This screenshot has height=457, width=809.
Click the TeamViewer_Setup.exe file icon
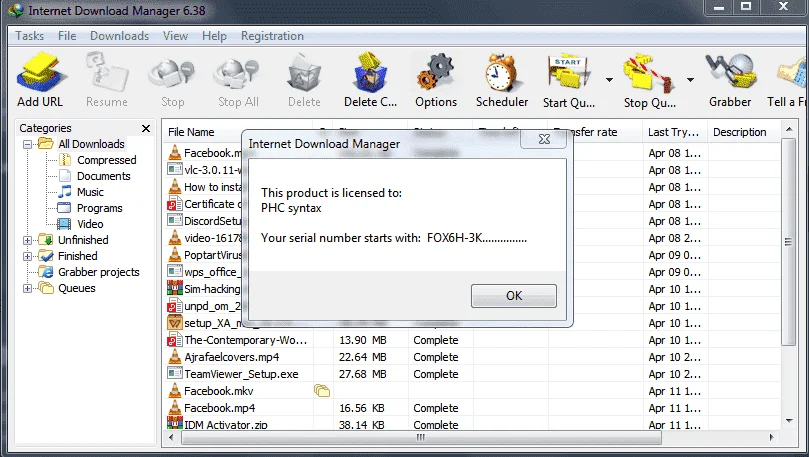pyautogui.click(x=175, y=373)
